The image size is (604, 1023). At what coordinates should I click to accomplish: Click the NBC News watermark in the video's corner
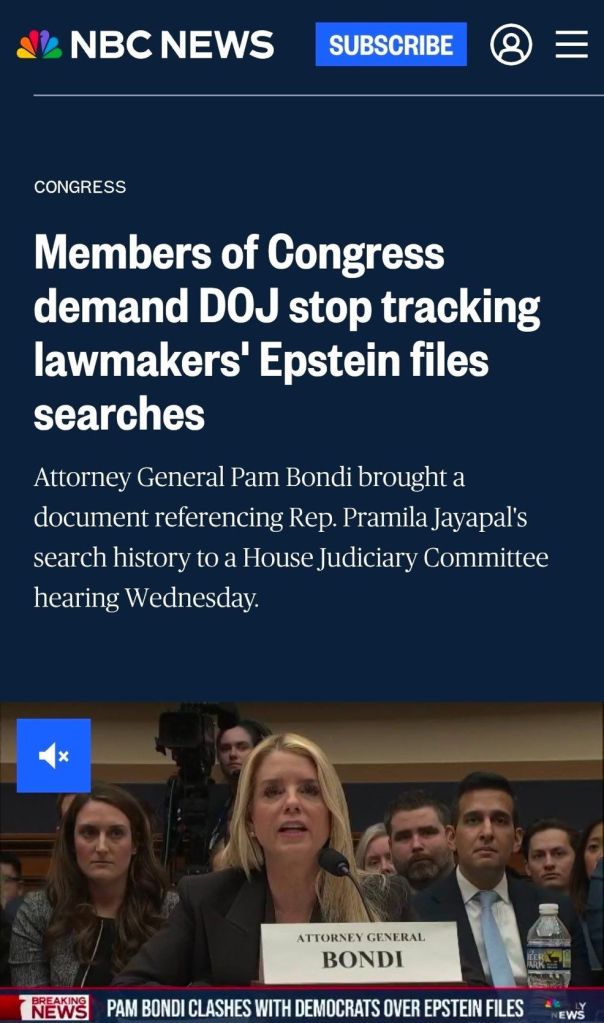click(x=566, y=1010)
